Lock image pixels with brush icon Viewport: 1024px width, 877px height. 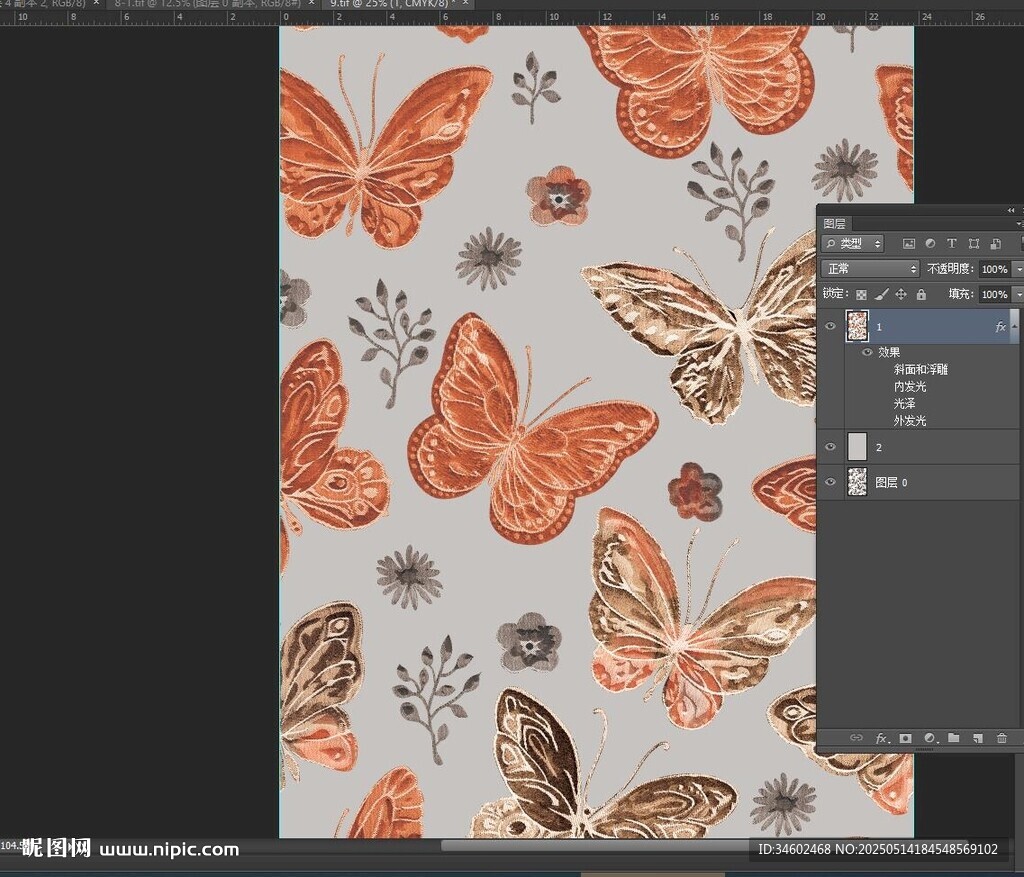pos(881,294)
